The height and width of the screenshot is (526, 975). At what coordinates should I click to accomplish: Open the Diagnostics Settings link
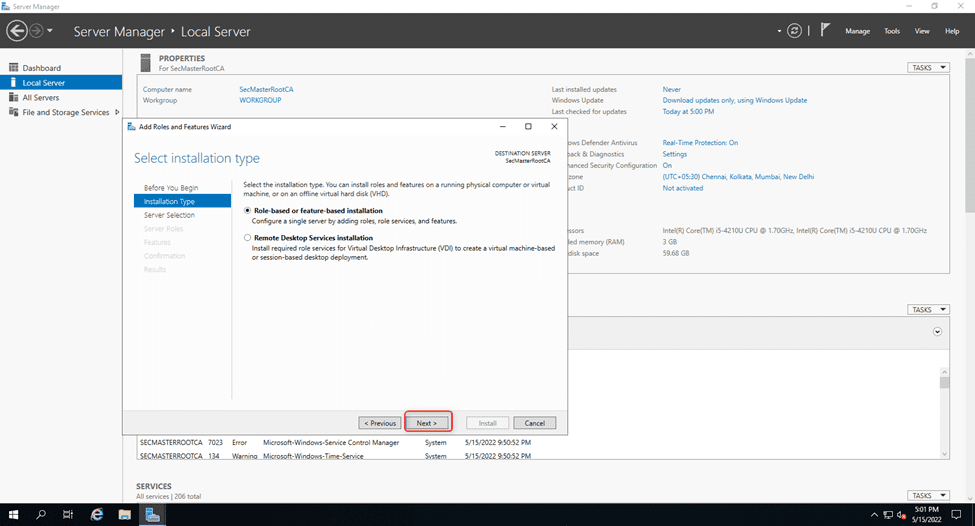point(675,154)
